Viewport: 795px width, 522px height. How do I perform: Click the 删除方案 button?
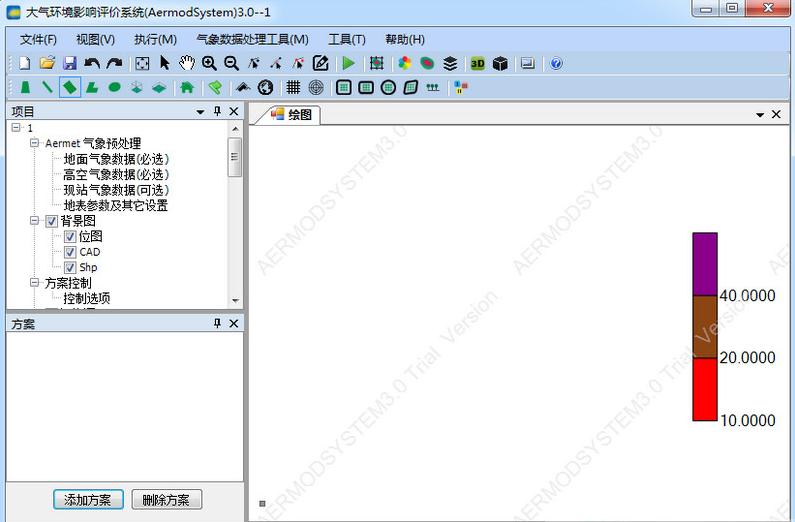coord(166,500)
